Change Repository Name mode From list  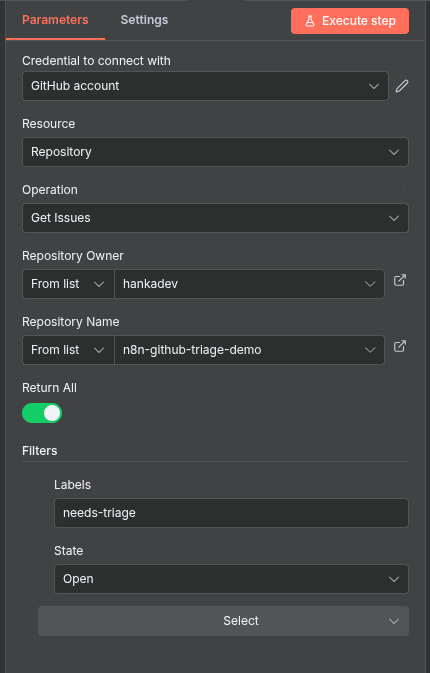click(68, 350)
